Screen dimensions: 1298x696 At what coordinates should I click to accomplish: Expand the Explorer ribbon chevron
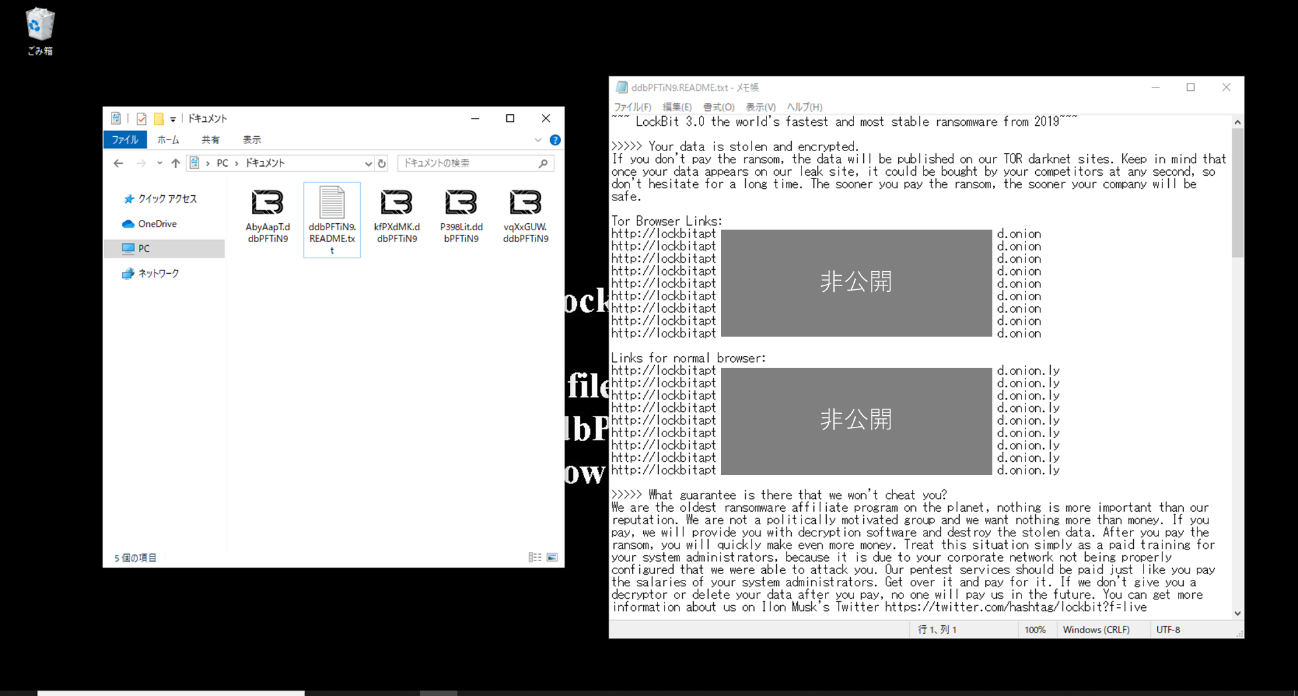click(x=538, y=140)
